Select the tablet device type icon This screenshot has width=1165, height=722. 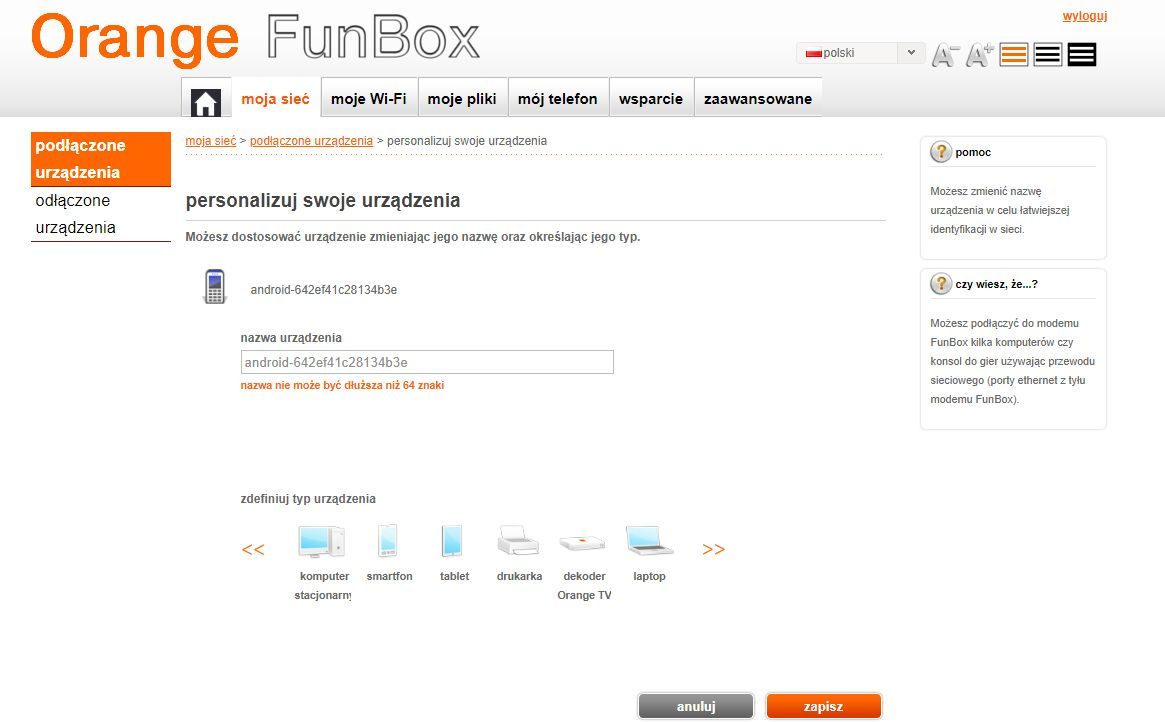coord(453,541)
